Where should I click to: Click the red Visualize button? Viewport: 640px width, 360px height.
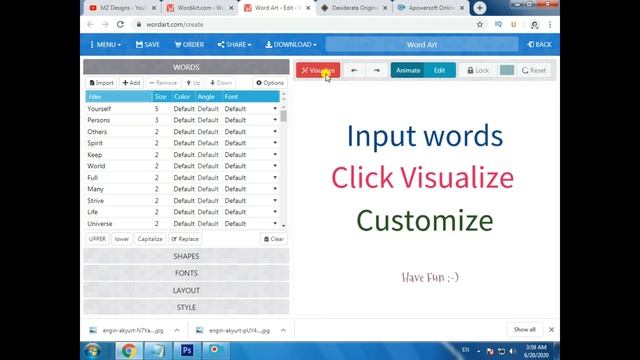click(x=318, y=70)
